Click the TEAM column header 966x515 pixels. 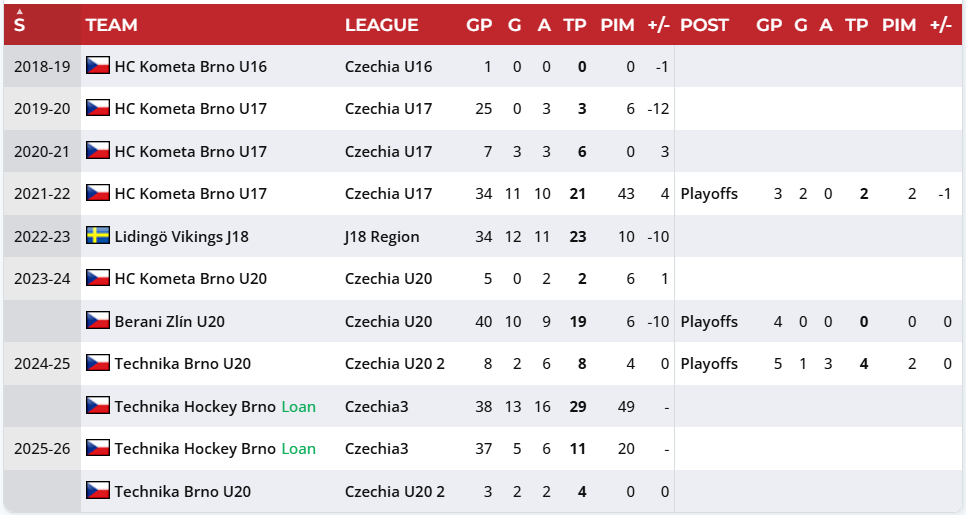(112, 25)
